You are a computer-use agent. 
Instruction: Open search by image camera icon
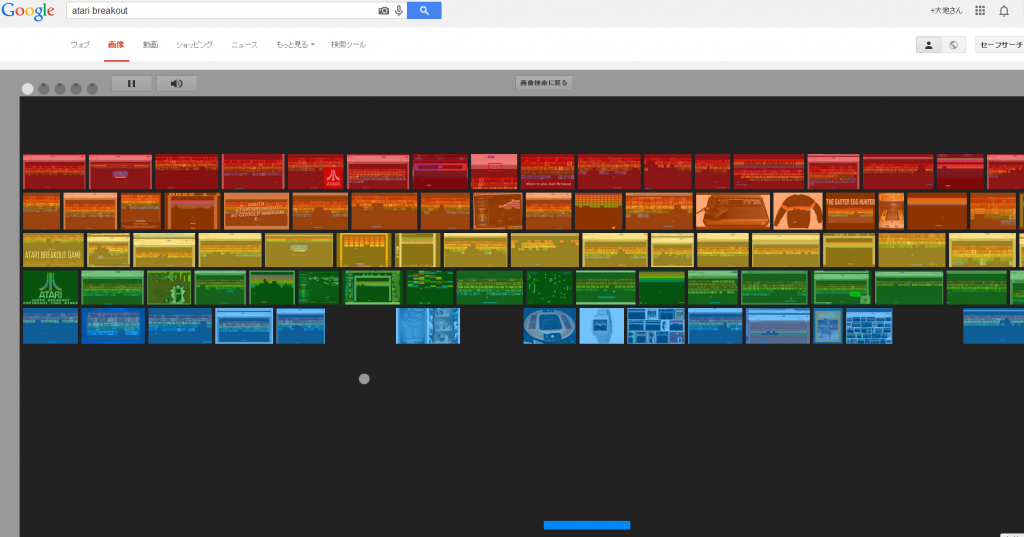pos(383,10)
